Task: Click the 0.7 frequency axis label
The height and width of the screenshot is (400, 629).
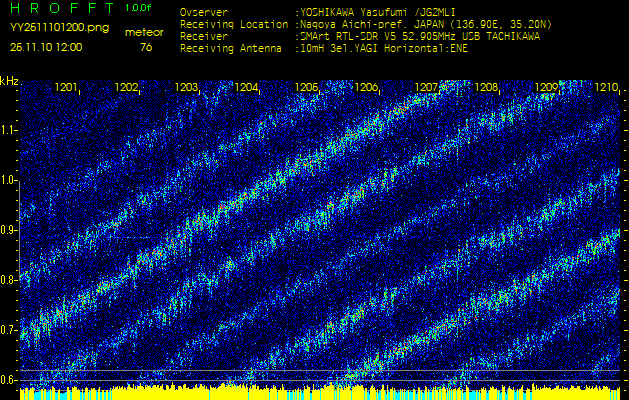Action: tap(9, 330)
